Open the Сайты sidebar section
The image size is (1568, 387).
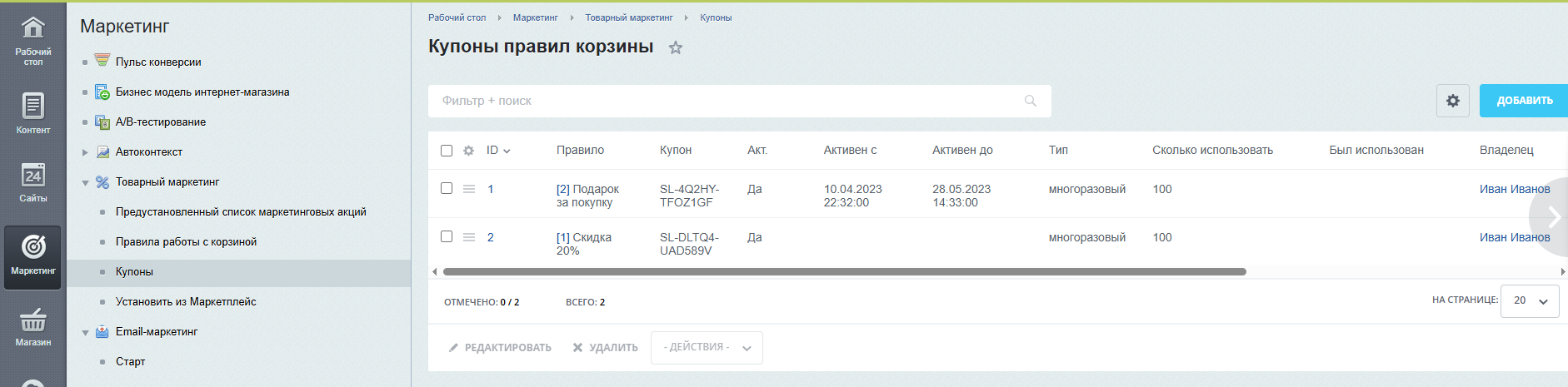pos(32,181)
